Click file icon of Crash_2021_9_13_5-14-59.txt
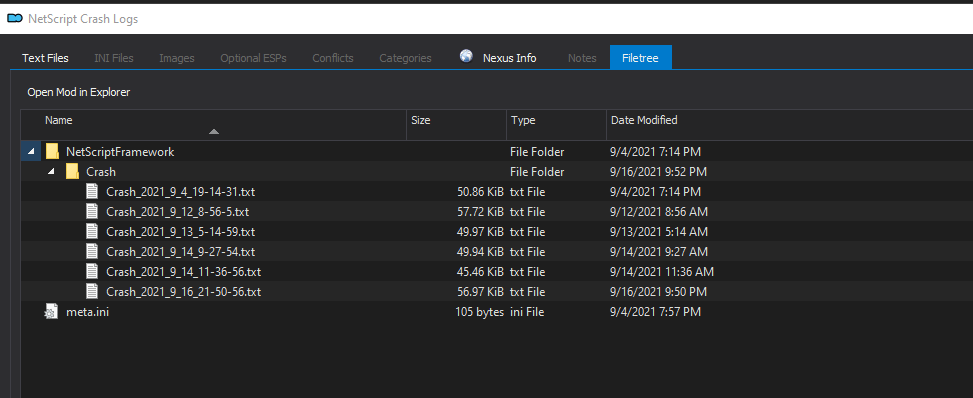 [92, 232]
